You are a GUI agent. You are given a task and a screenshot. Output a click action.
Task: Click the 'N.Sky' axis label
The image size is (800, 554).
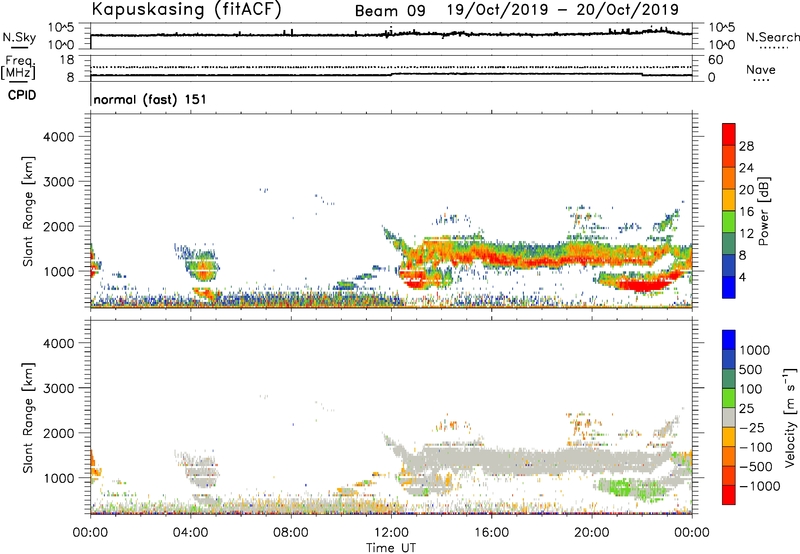[x=19, y=38]
